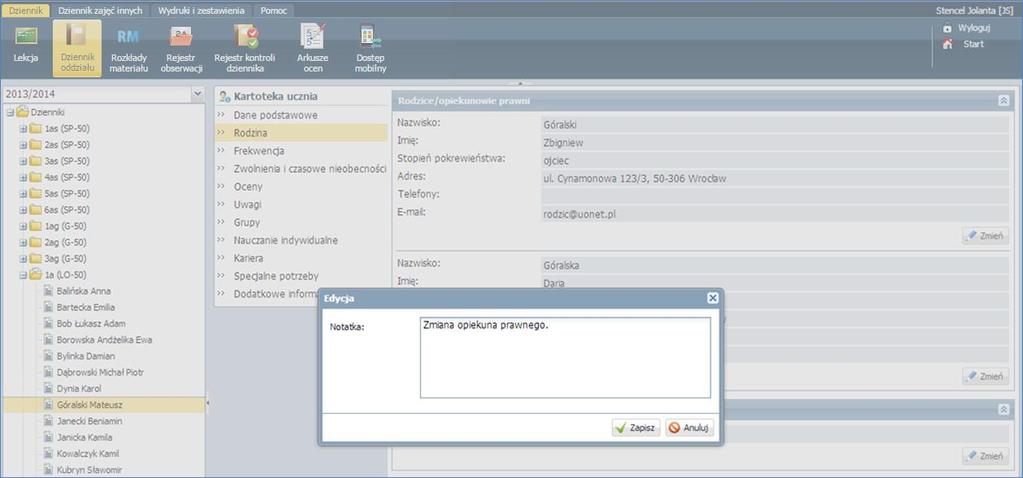Select student Janecki Beniamin
This screenshot has width=1023, height=478.
89,421
